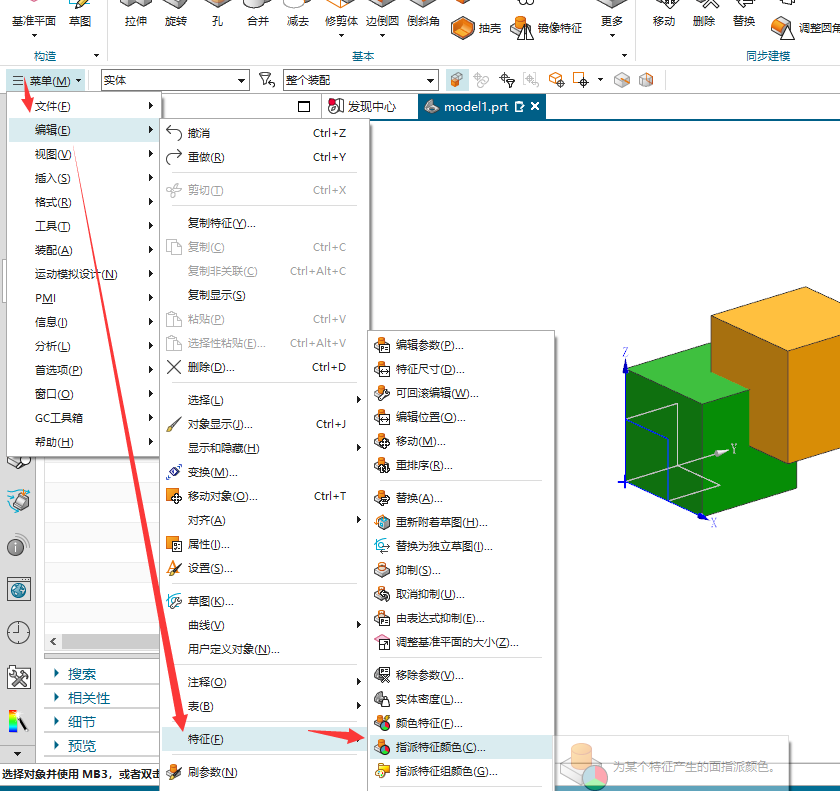
Task: Click the 更多 (More) button in ribbon
Action: coord(611,22)
